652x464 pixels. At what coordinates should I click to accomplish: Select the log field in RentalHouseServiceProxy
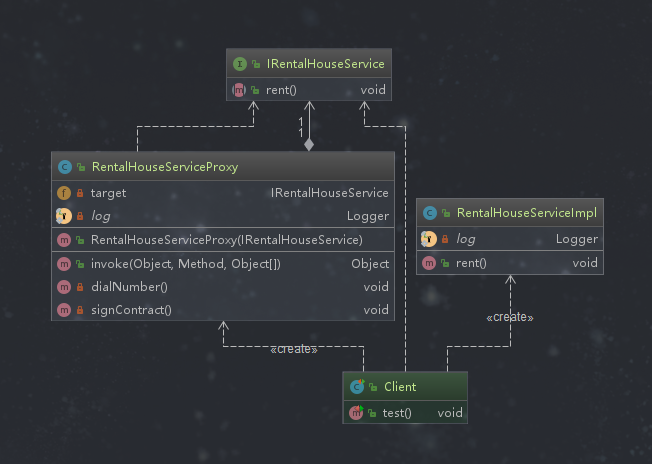click(102, 215)
